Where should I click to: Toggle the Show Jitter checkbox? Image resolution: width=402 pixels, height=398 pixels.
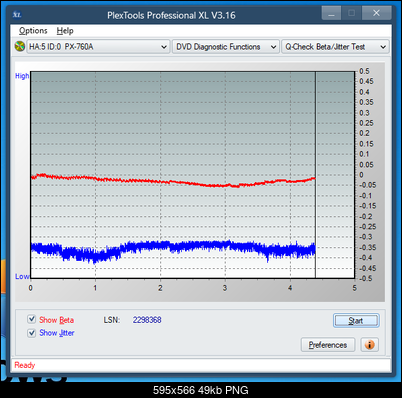(x=31, y=333)
